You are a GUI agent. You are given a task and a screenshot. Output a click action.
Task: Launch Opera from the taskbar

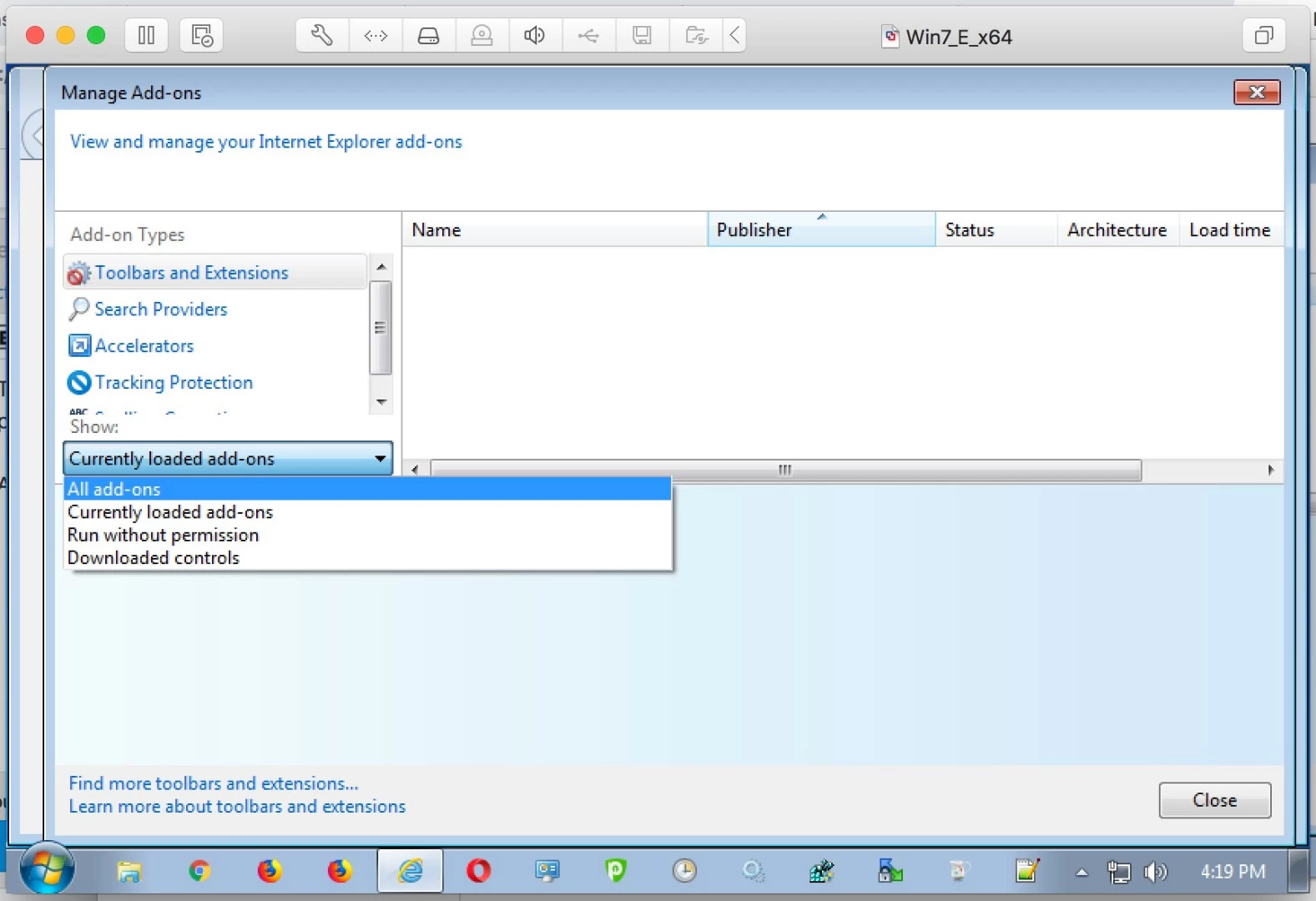coord(479,872)
